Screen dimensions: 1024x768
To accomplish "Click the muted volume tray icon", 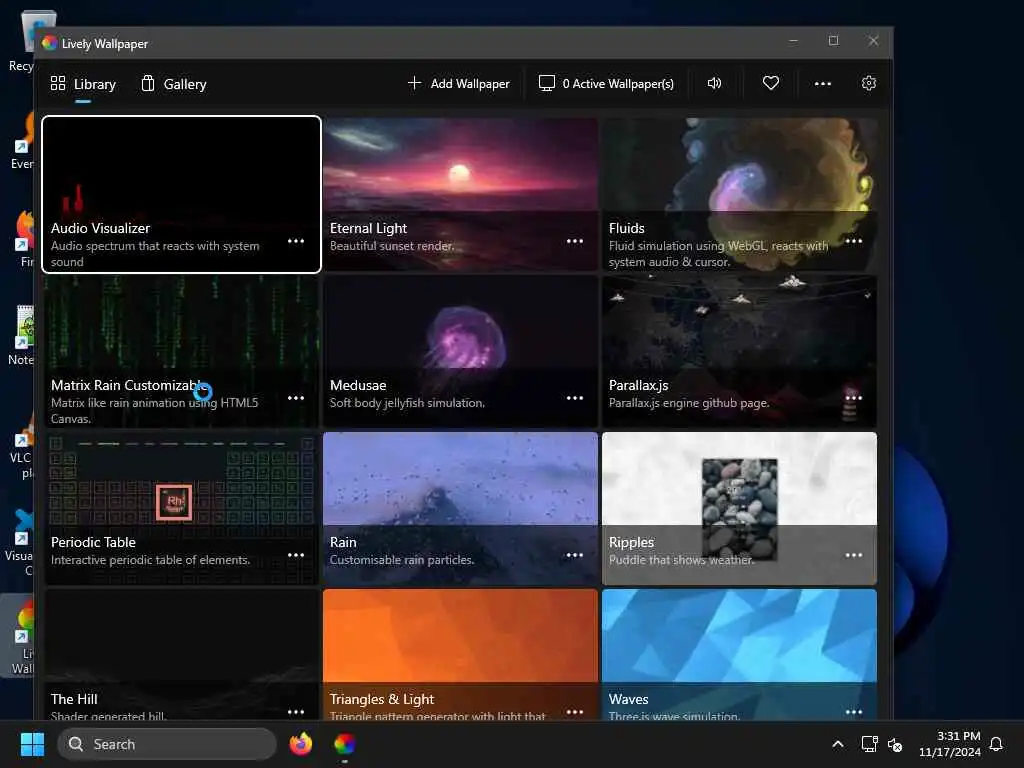I will (x=895, y=744).
